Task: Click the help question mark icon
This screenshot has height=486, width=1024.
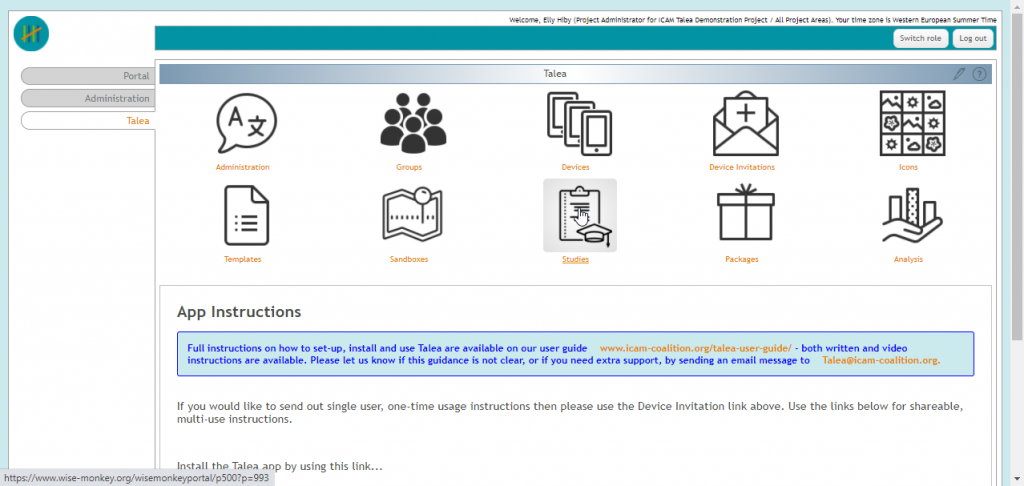Action: 979,74
